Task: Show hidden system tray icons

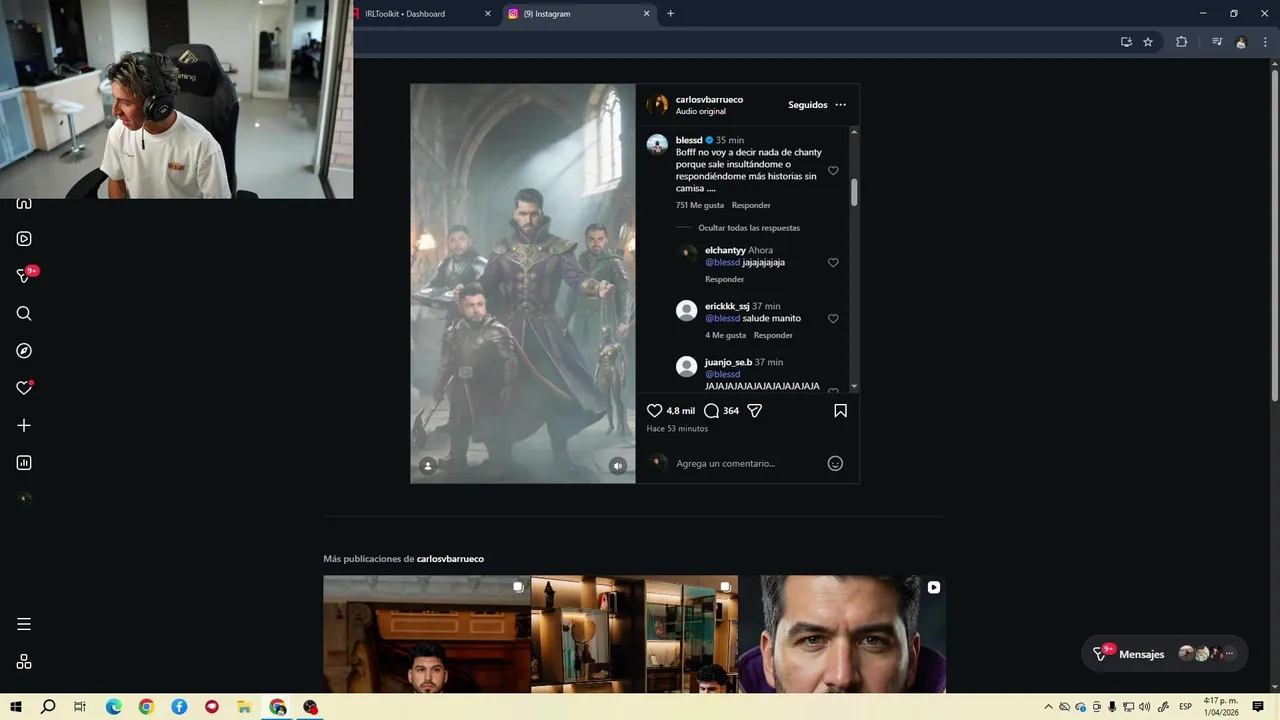Action: pyautogui.click(x=1048, y=707)
